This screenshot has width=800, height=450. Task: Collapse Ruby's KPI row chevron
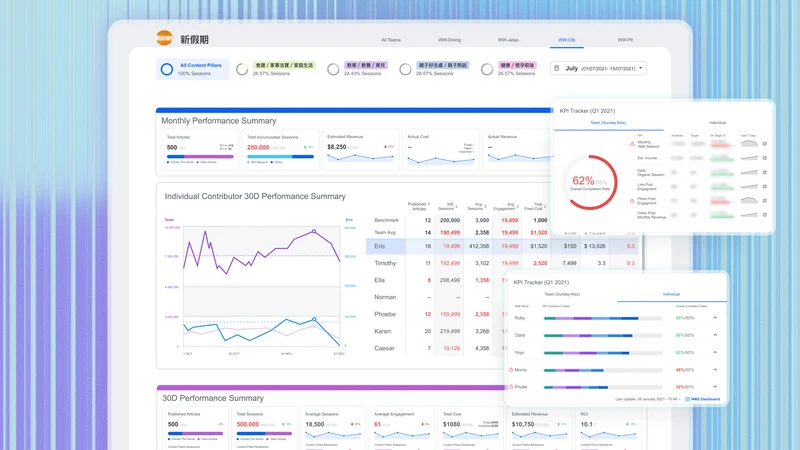pos(715,318)
